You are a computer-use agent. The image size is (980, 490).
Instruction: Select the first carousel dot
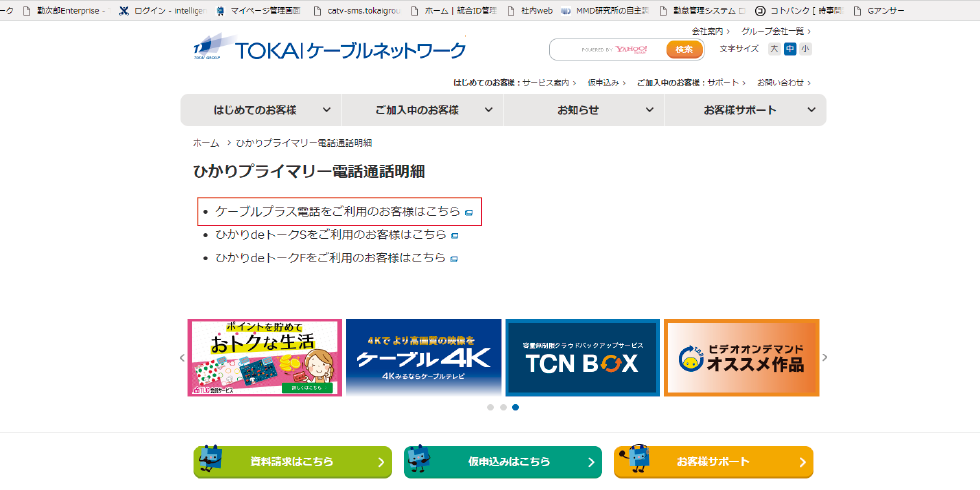[491, 407]
